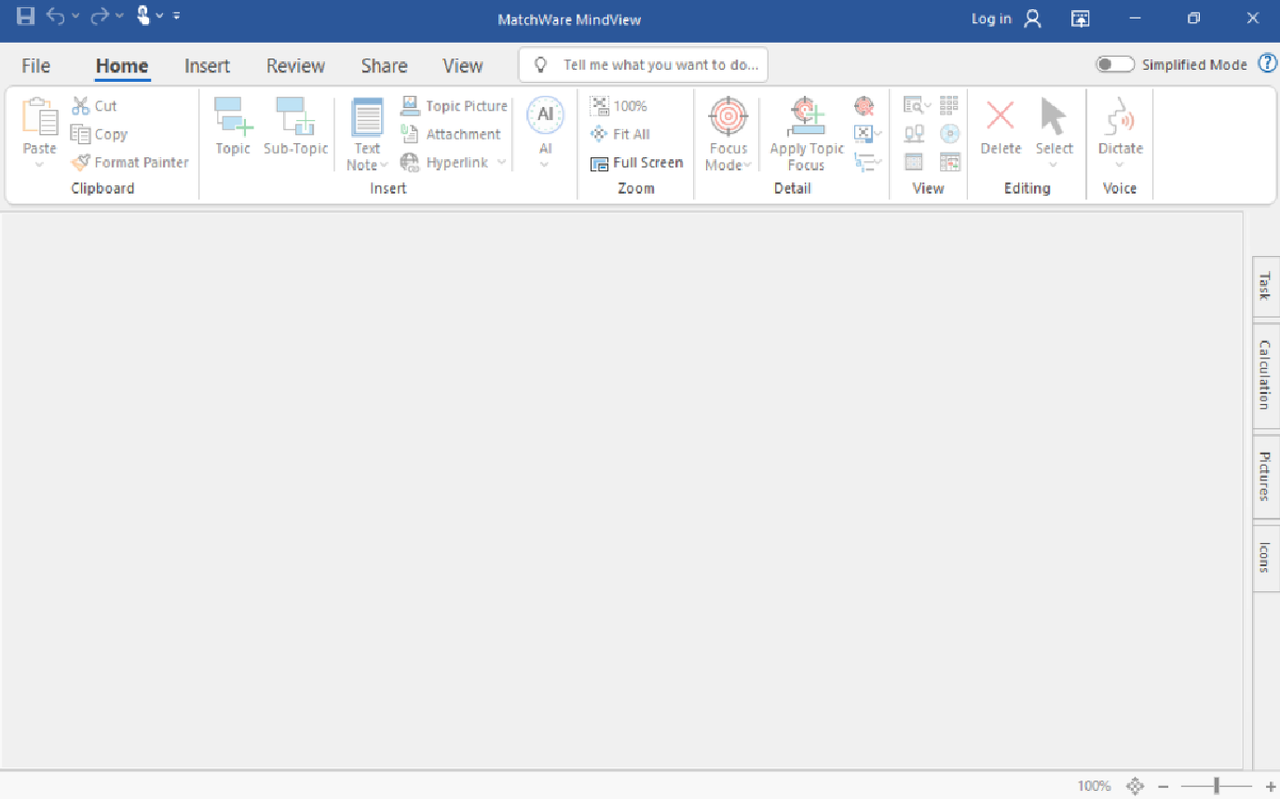Image resolution: width=1280 pixels, height=799 pixels.
Task: Select the Home ribbon tab
Action: click(x=122, y=66)
